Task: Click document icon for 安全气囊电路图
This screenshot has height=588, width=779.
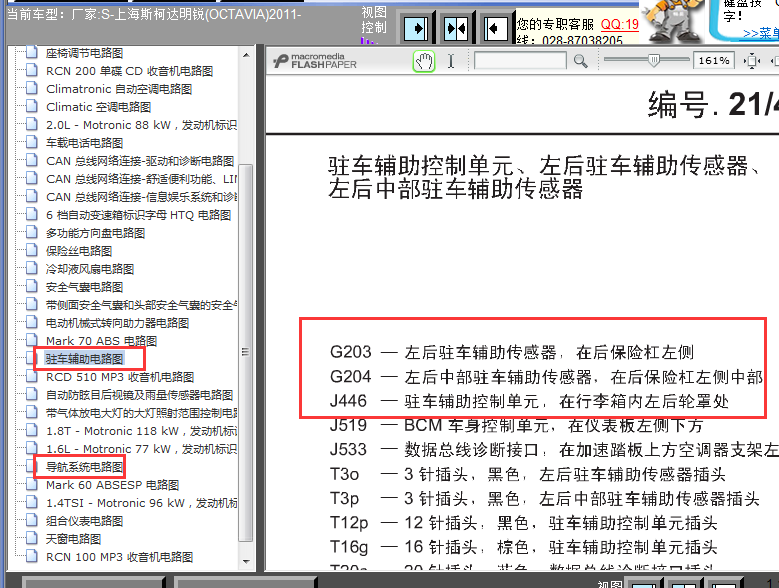Action: 31,286
